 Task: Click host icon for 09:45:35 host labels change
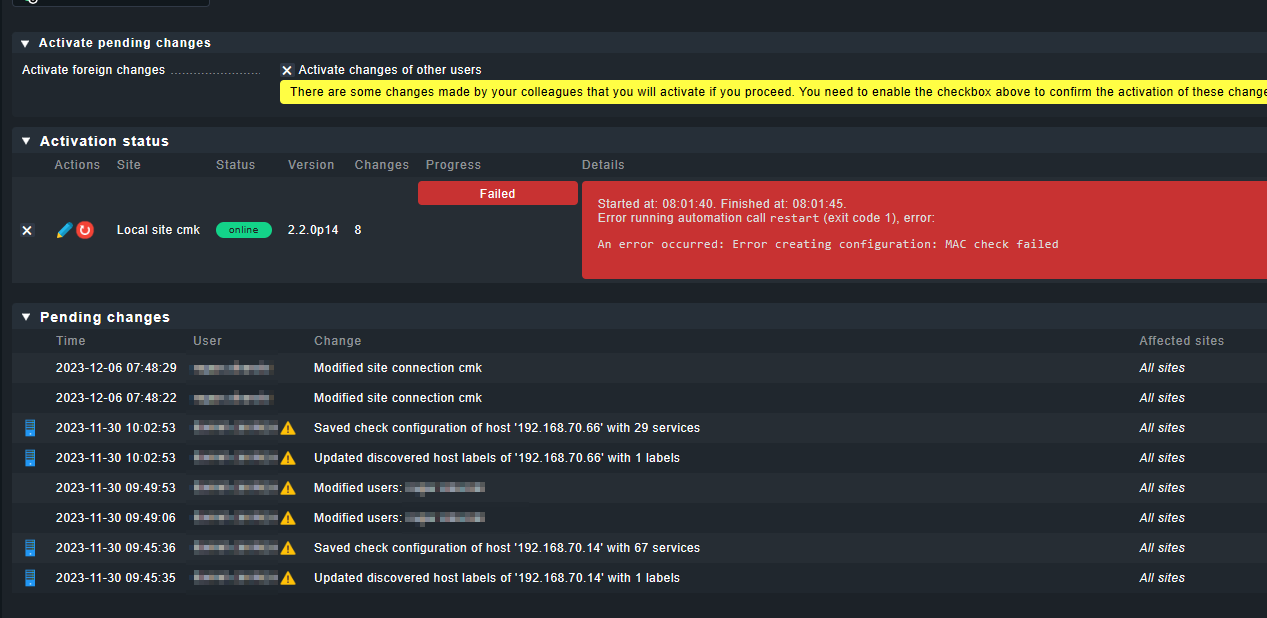pos(30,578)
